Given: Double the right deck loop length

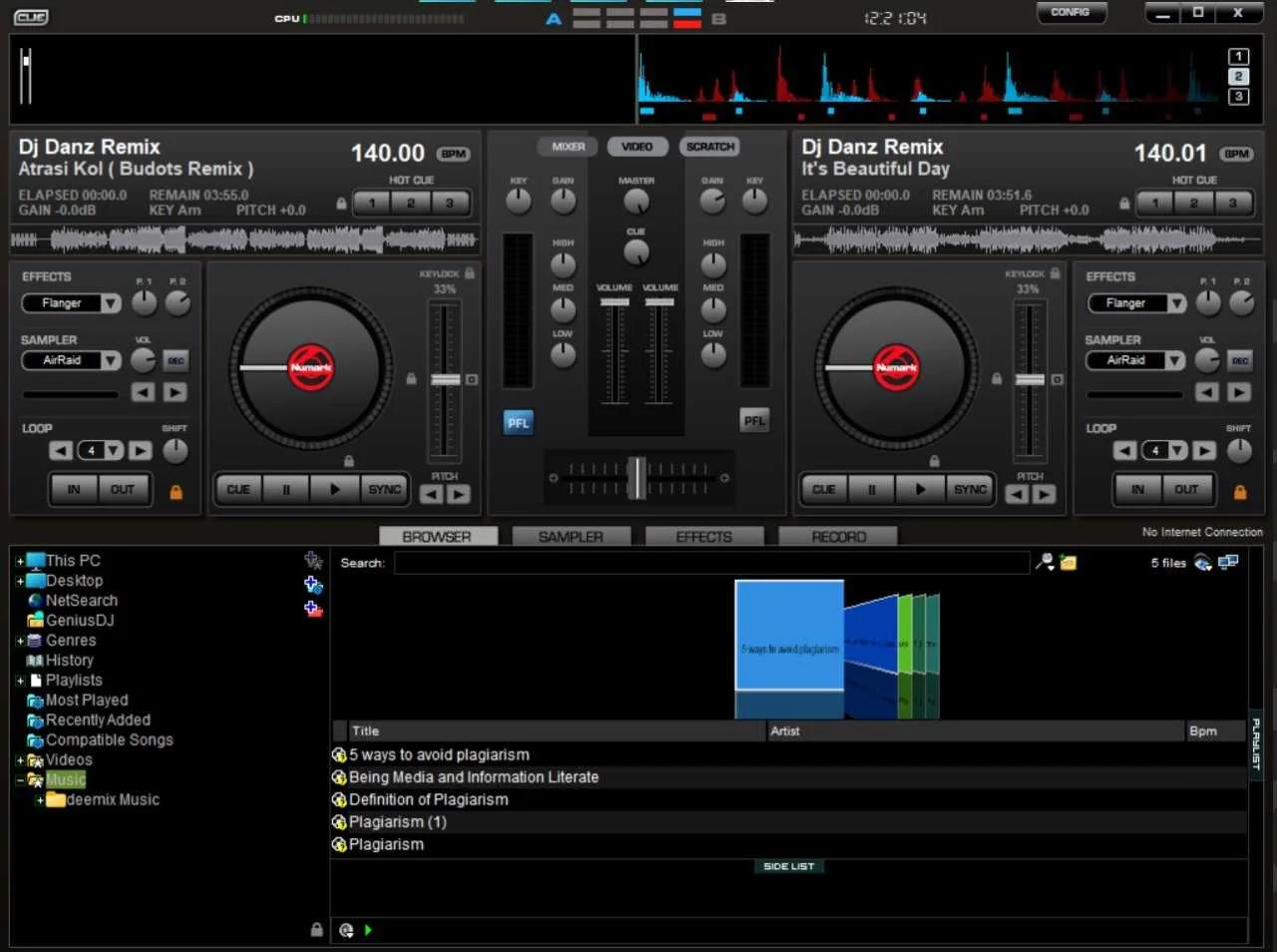Looking at the screenshot, I should tap(1205, 451).
